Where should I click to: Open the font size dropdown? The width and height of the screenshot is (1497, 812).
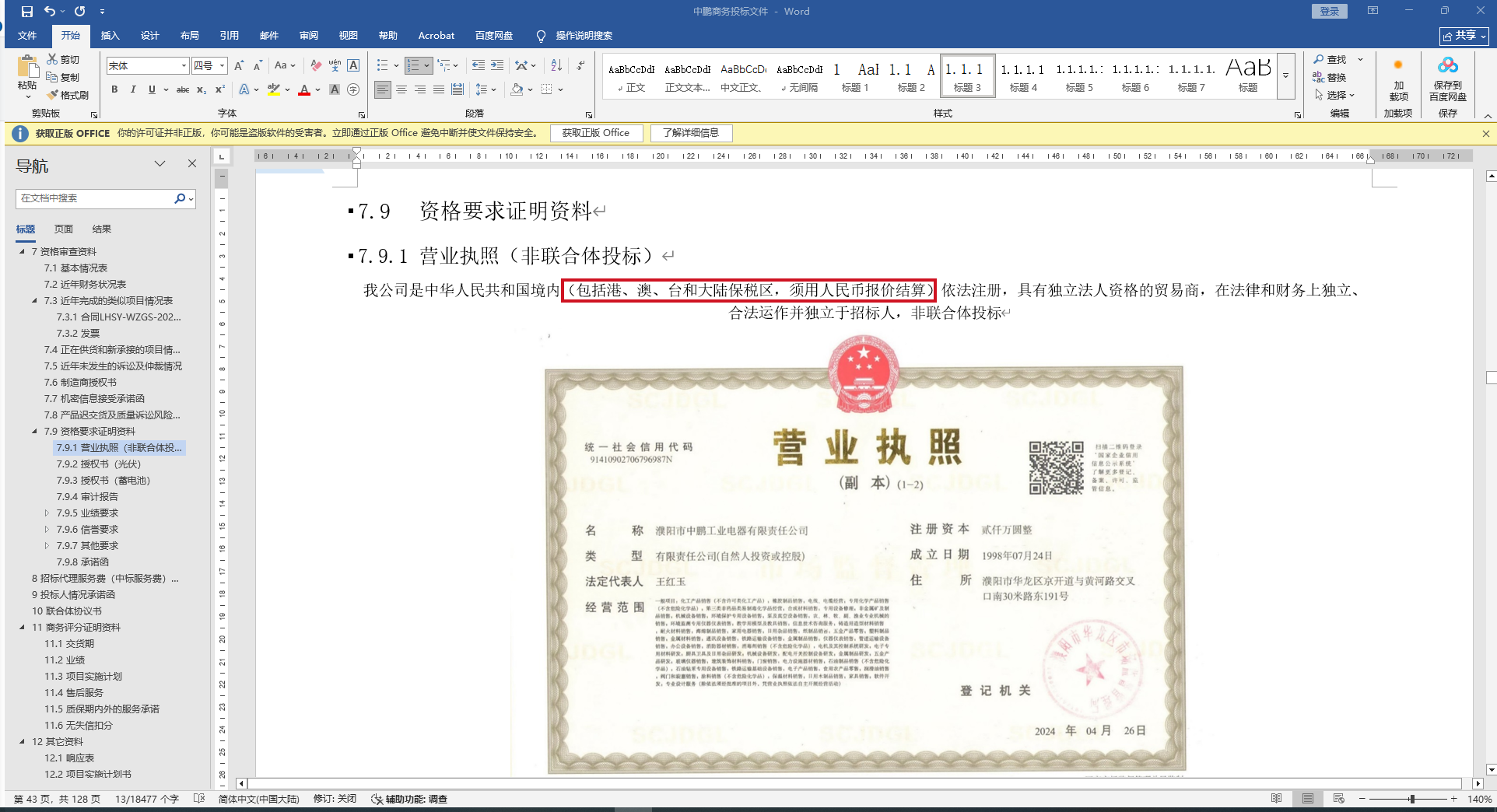tap(222, 66)
